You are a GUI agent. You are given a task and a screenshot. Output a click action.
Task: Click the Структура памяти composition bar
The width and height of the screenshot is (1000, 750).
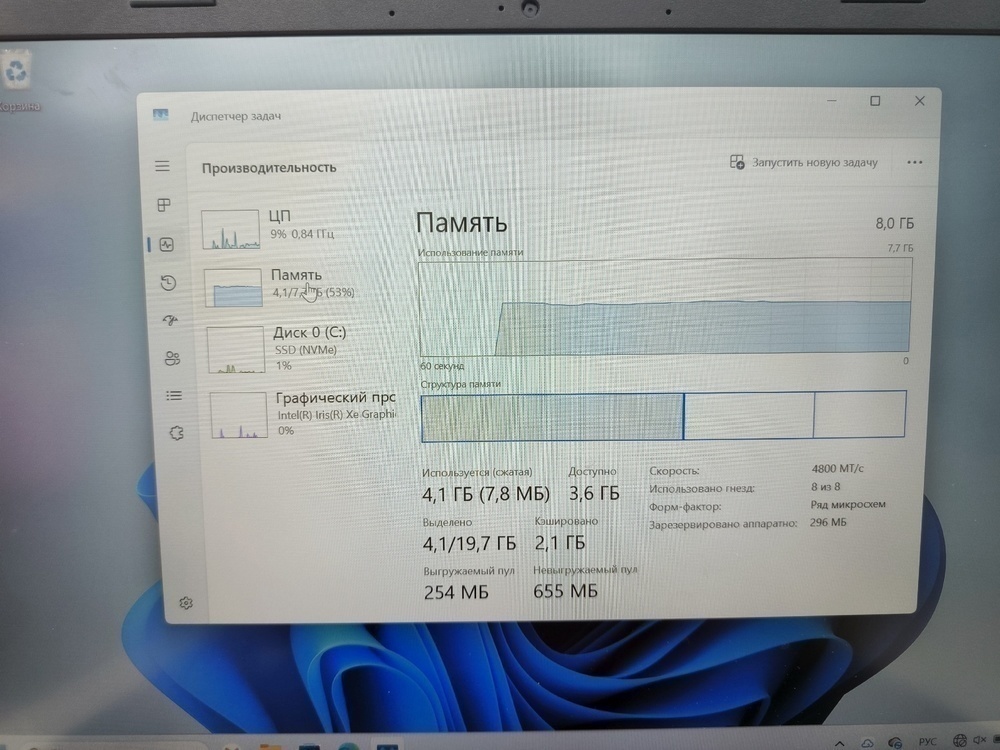click(x=663, y=416)
